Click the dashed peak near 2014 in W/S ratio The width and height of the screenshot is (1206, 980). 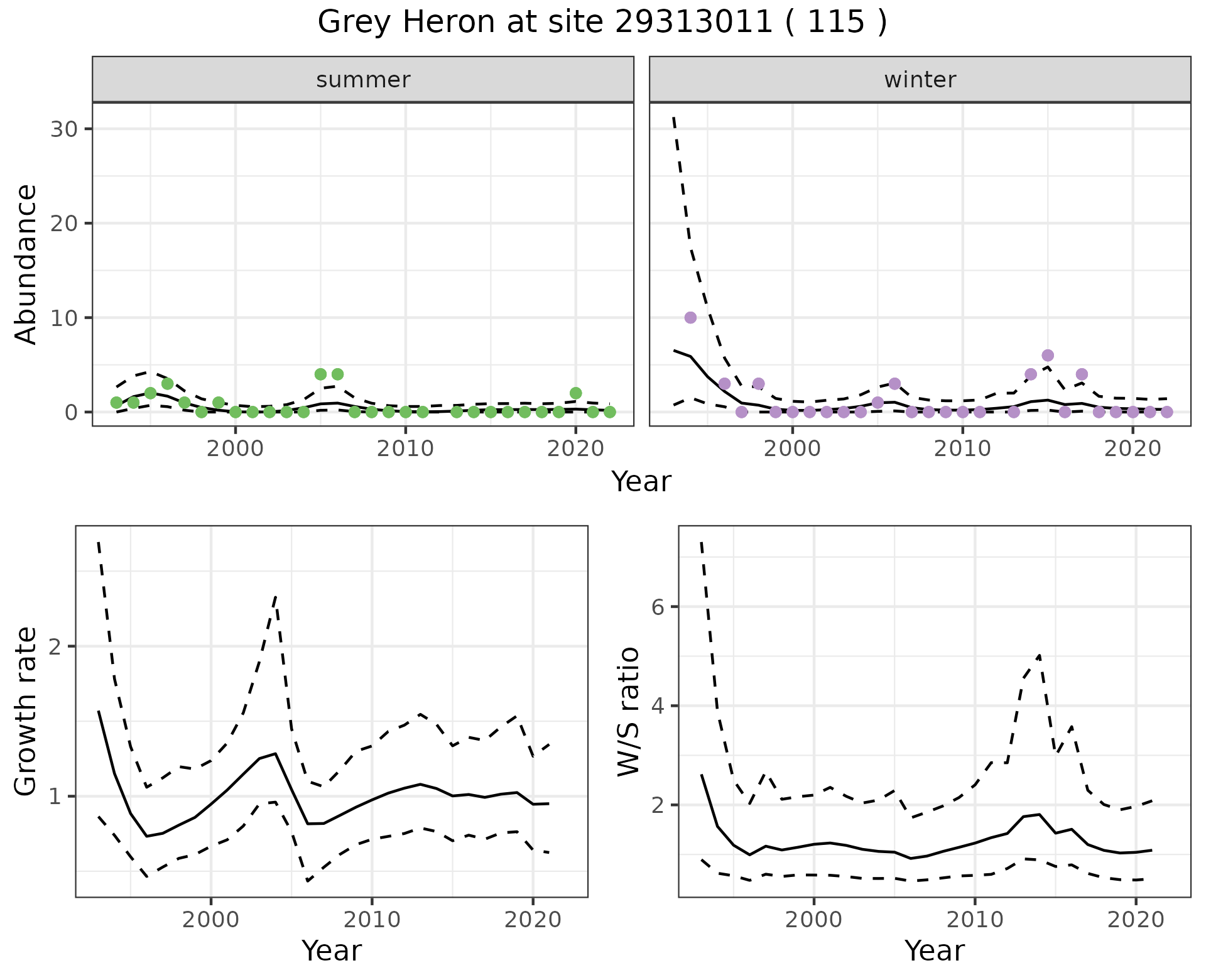tap(1040, 655)
